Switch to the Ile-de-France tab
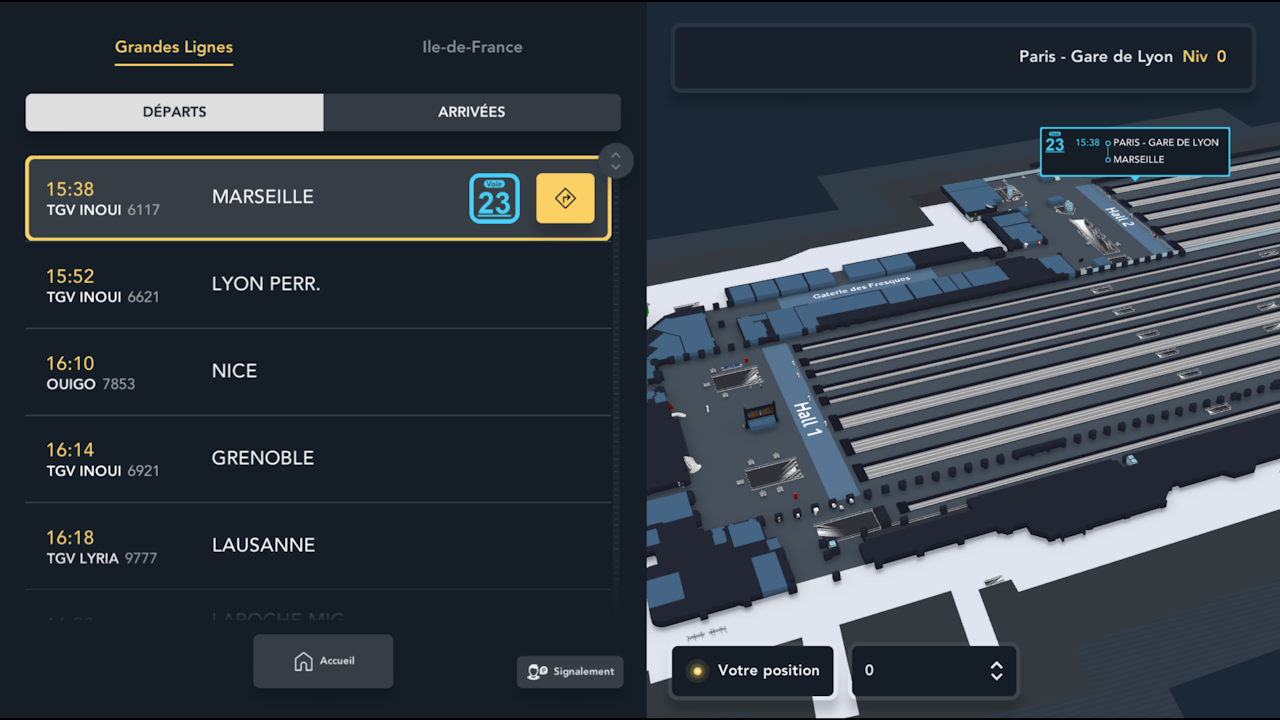 pos(472,47)
